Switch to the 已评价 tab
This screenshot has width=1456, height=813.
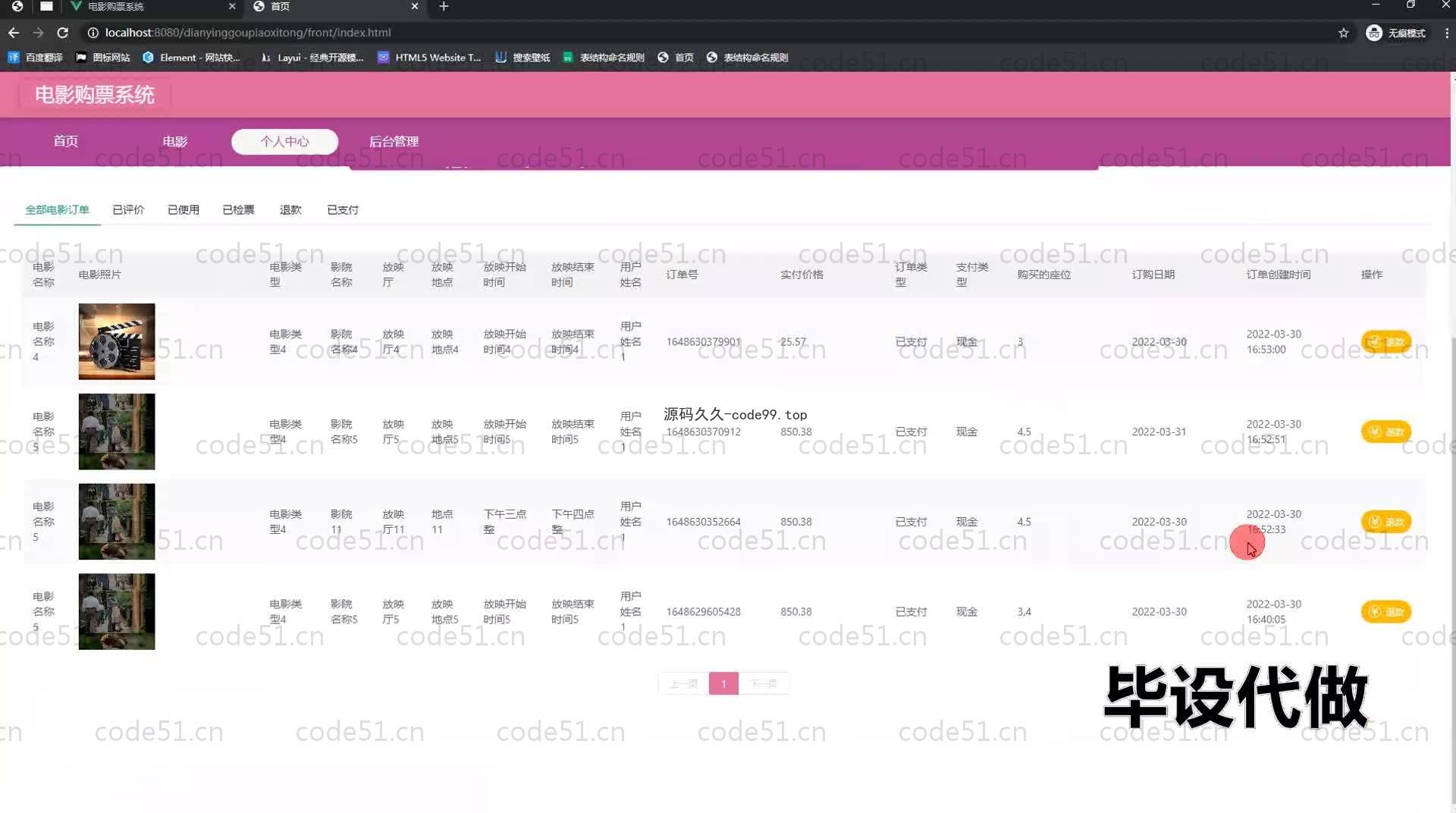128,209
